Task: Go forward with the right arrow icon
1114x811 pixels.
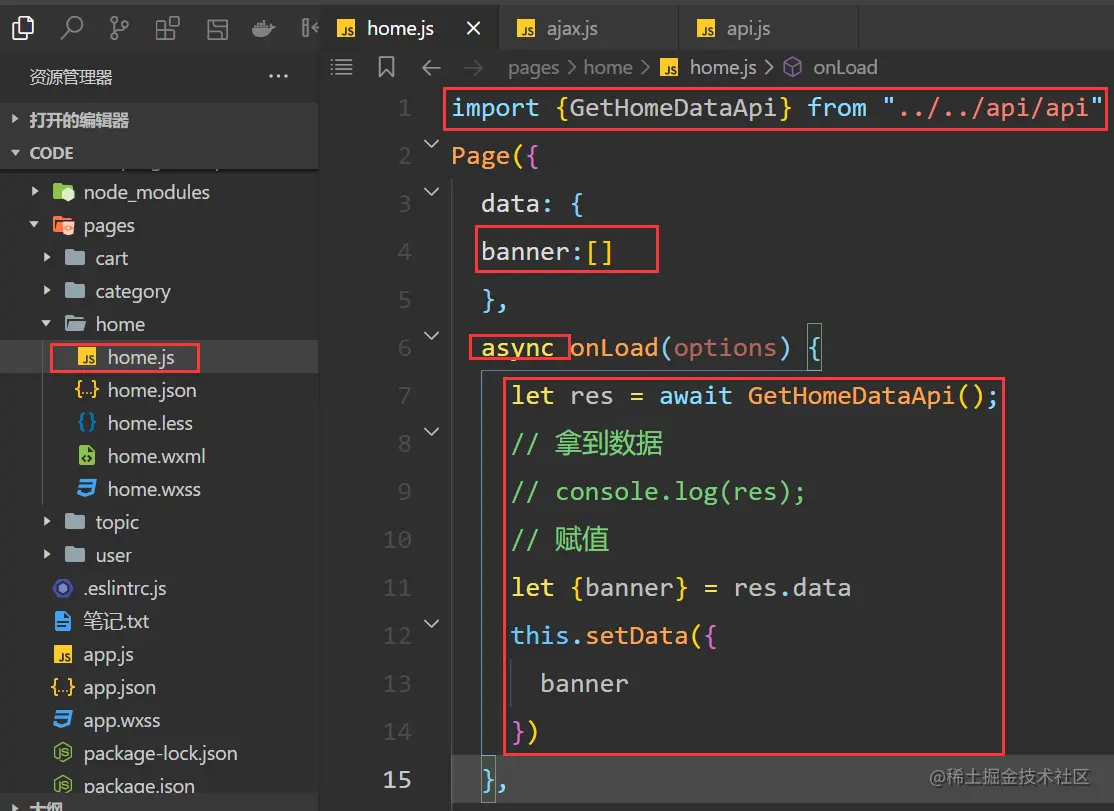Action: coord(473,68)
